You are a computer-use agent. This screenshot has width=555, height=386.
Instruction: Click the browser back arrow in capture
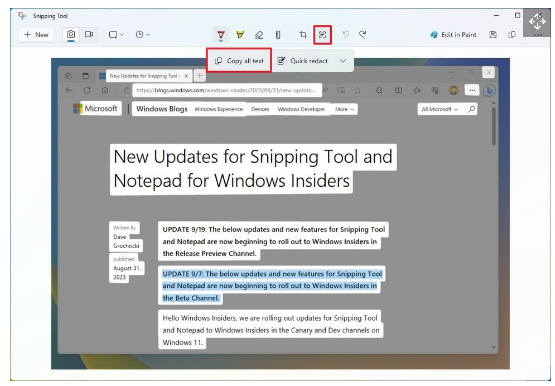coord(69,90)
